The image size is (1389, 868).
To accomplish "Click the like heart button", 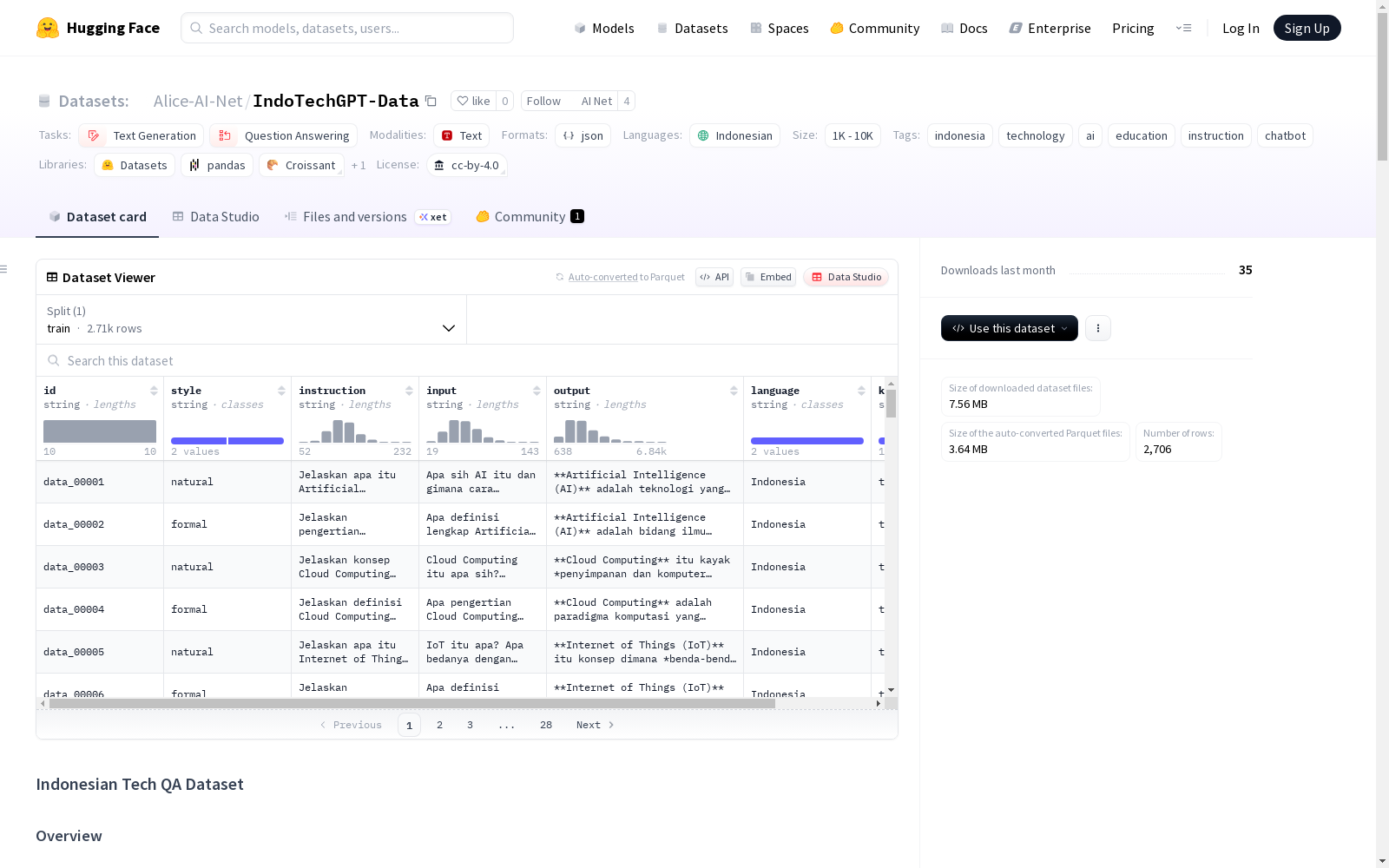I will click(474, 101).
